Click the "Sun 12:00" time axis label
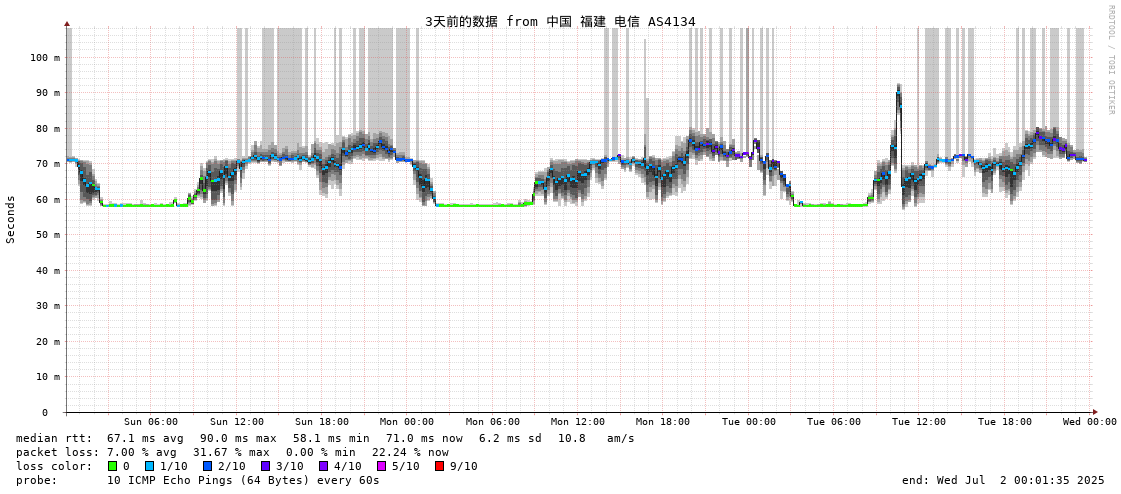Image resolution: width=1121 pixels, height=494 pixels. pyautogui.click(x=237, y=422)
